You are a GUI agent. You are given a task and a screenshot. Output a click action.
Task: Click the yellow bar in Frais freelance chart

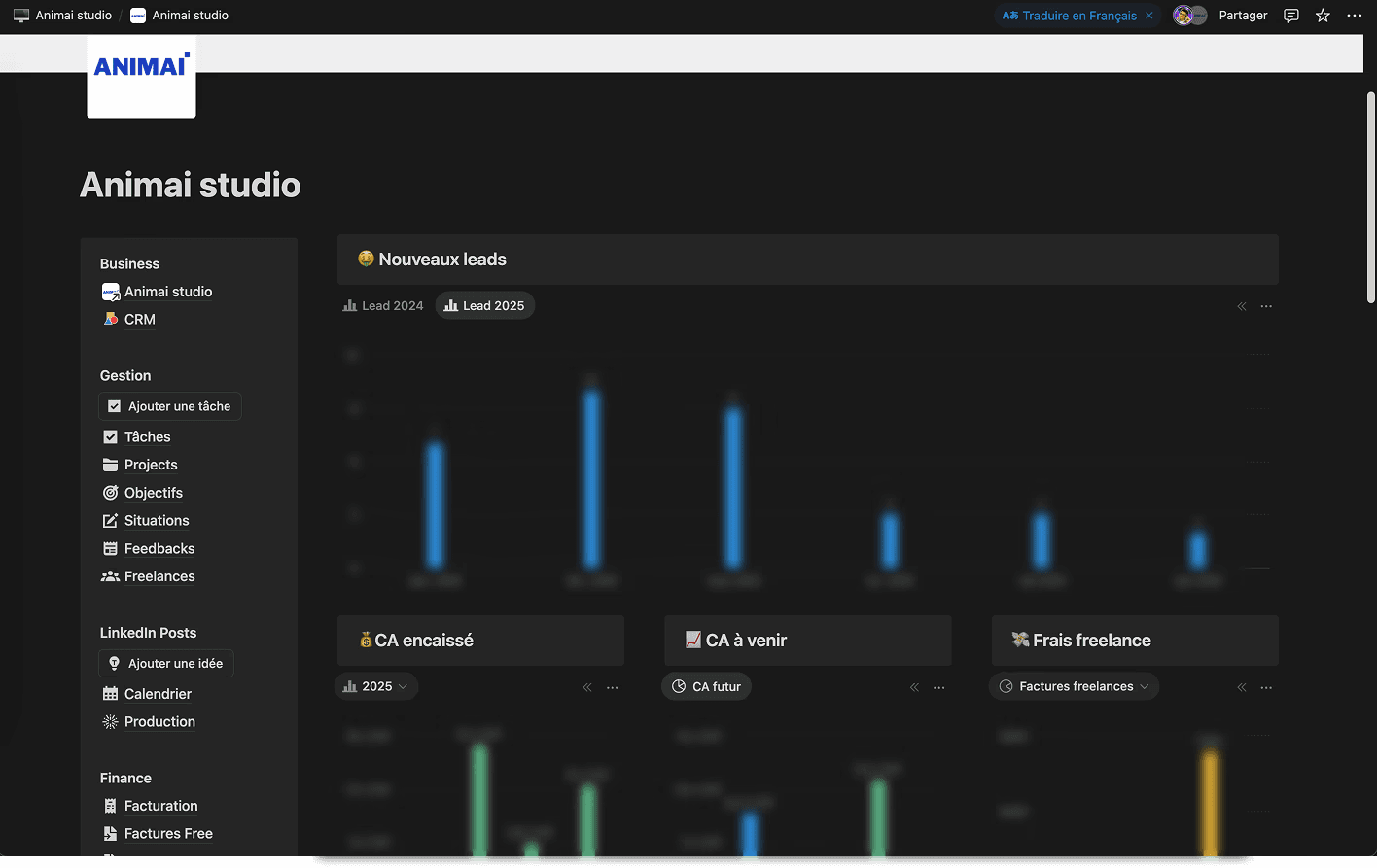tap(1210, 802)
